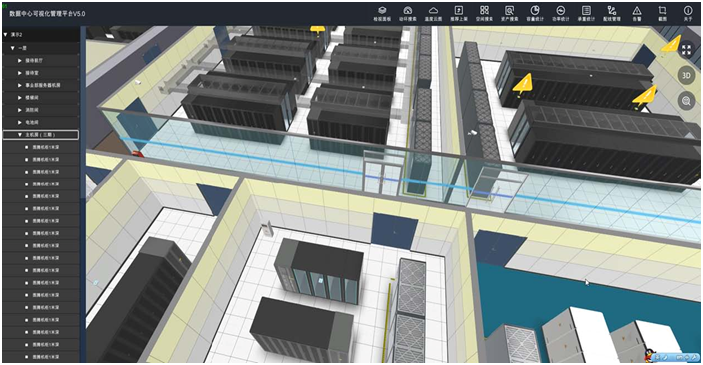Expand the 事业部服务器机房 tree node
The width and height of the screenshot is (703, 365).
(20, 85)
